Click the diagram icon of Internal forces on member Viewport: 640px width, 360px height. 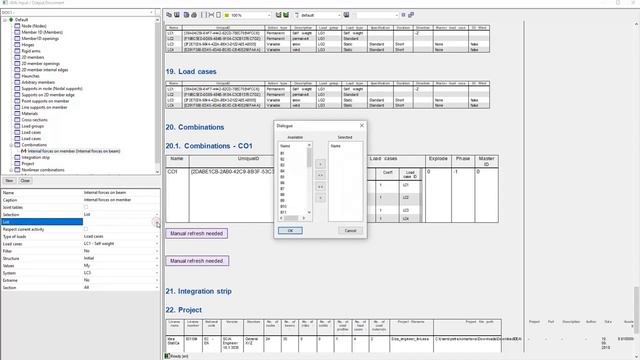click(x=24, y=151)
